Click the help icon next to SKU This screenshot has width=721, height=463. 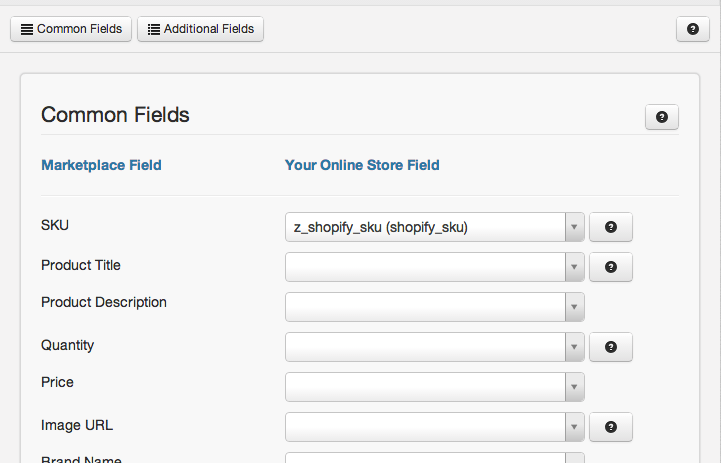click(x=611, y=227)
